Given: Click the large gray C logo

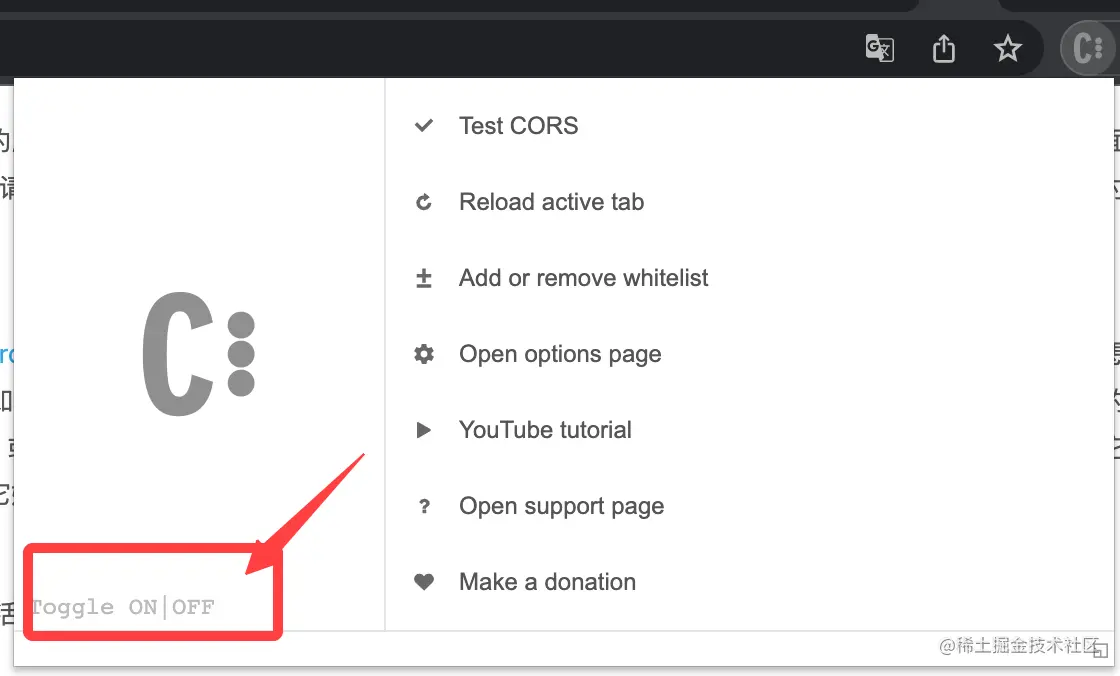Looking at the screenshot, I should click(x=199, y=354).
